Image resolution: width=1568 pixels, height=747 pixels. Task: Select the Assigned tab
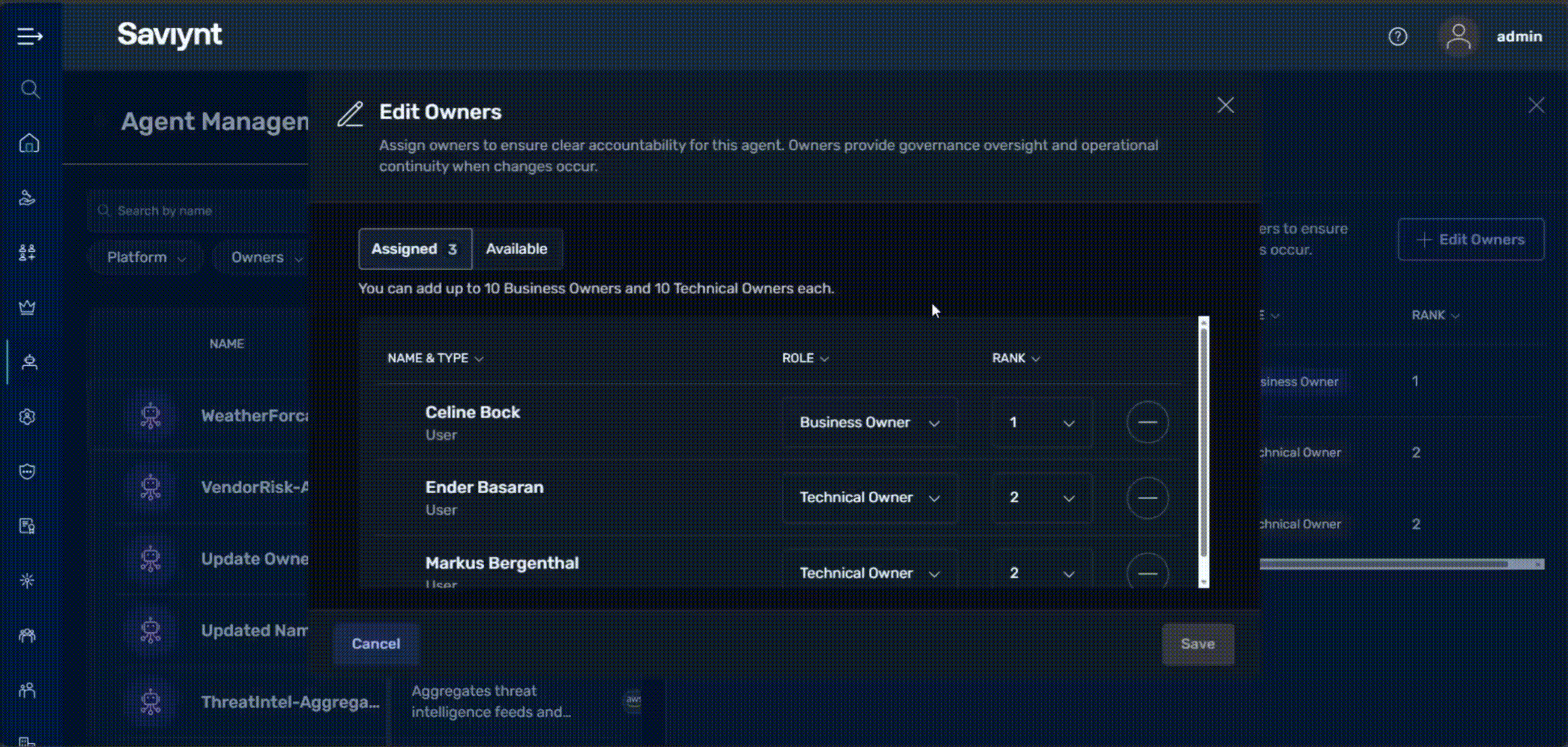414,249
